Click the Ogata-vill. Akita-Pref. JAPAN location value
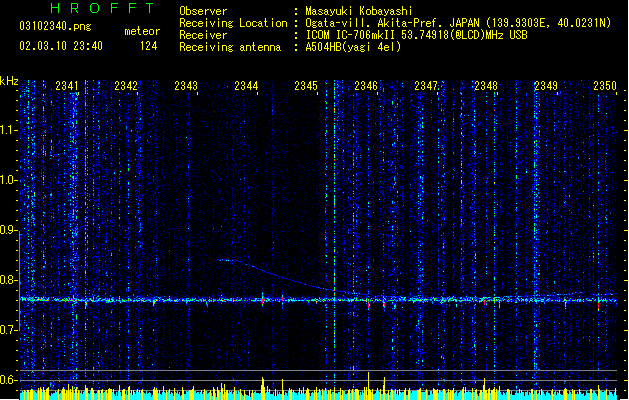The width and height of the screenshot is (629, 400). (x=458, y=23)
